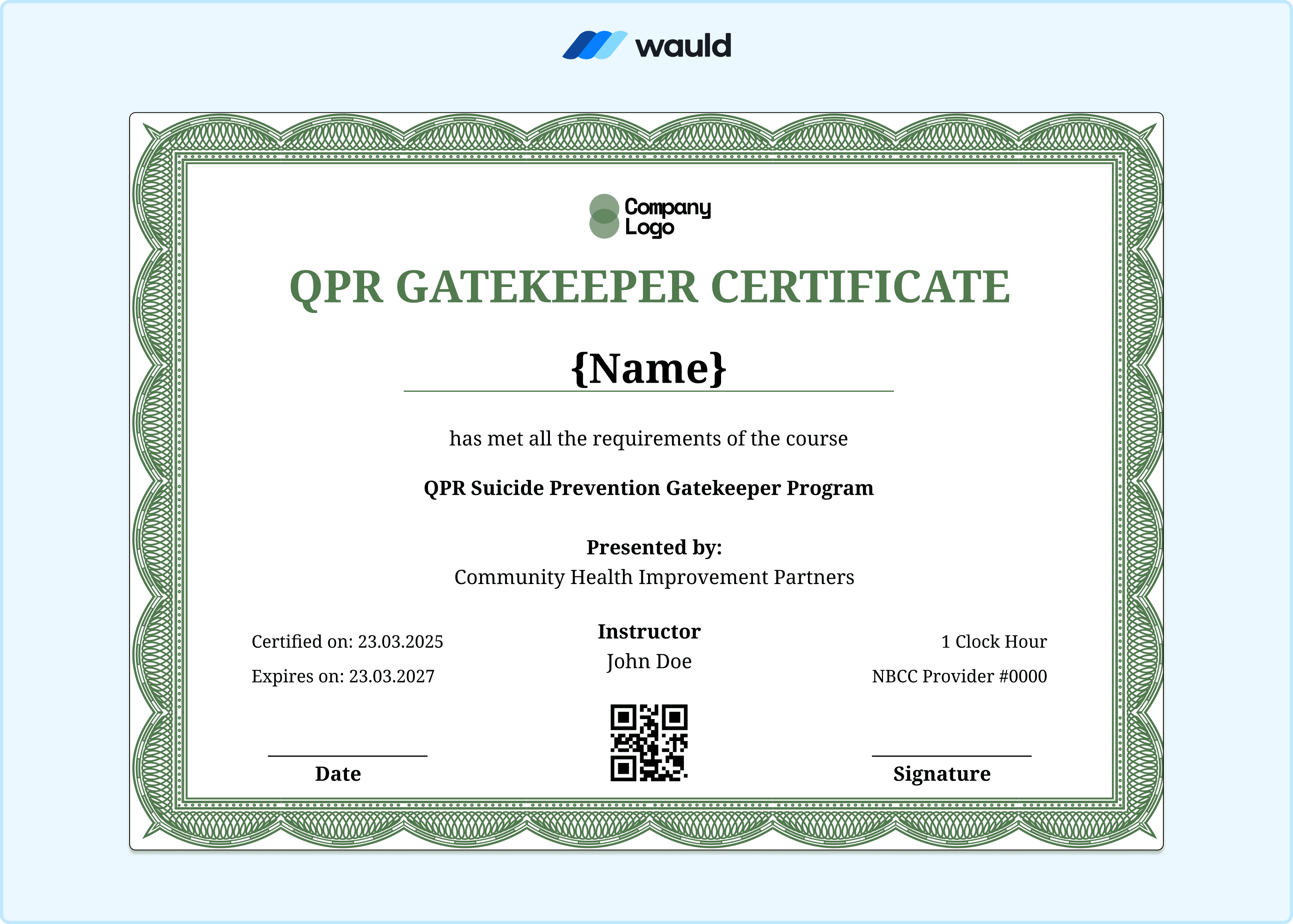Click the Signature label
The image size is (1293, 924).
click(x=942, y=775)
